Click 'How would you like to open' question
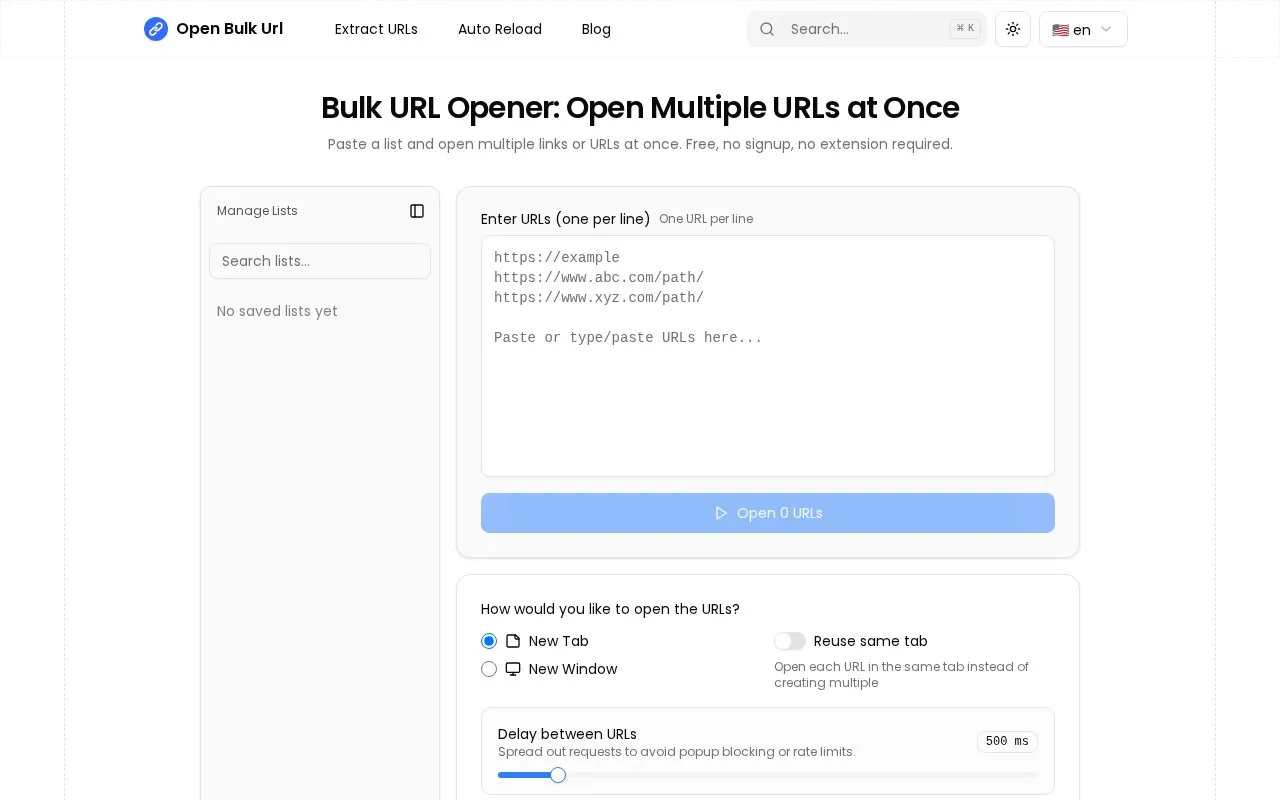The height and width of the screenshot is (800, 1280). tap(610, 609)
